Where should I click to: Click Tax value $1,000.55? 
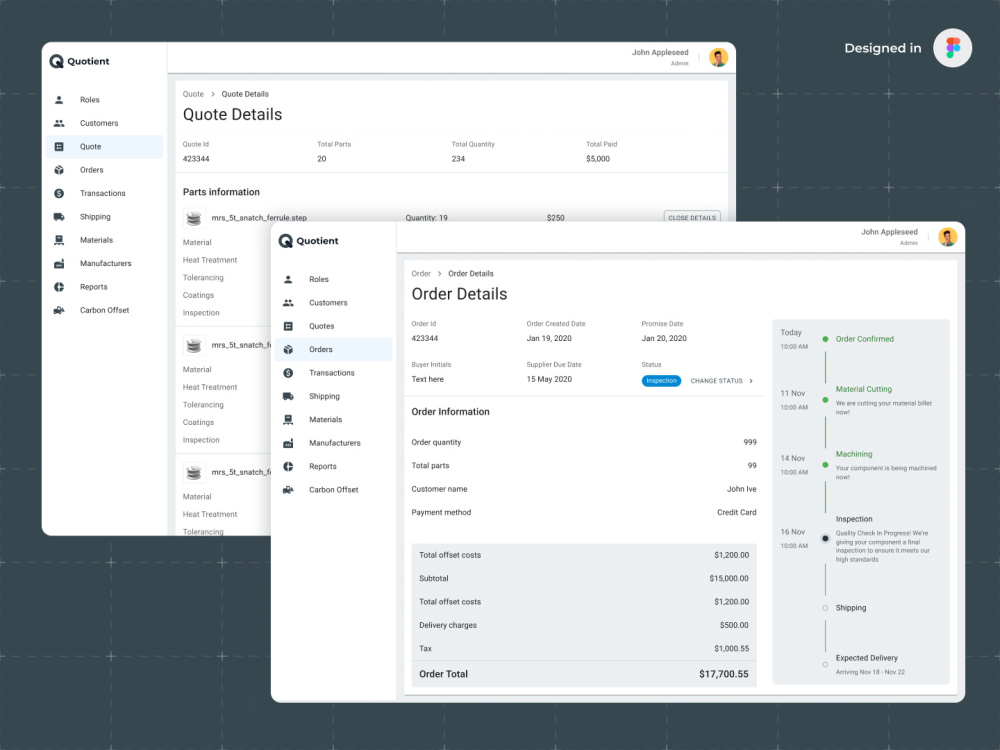pyautogui.click(x=732, y=649)
